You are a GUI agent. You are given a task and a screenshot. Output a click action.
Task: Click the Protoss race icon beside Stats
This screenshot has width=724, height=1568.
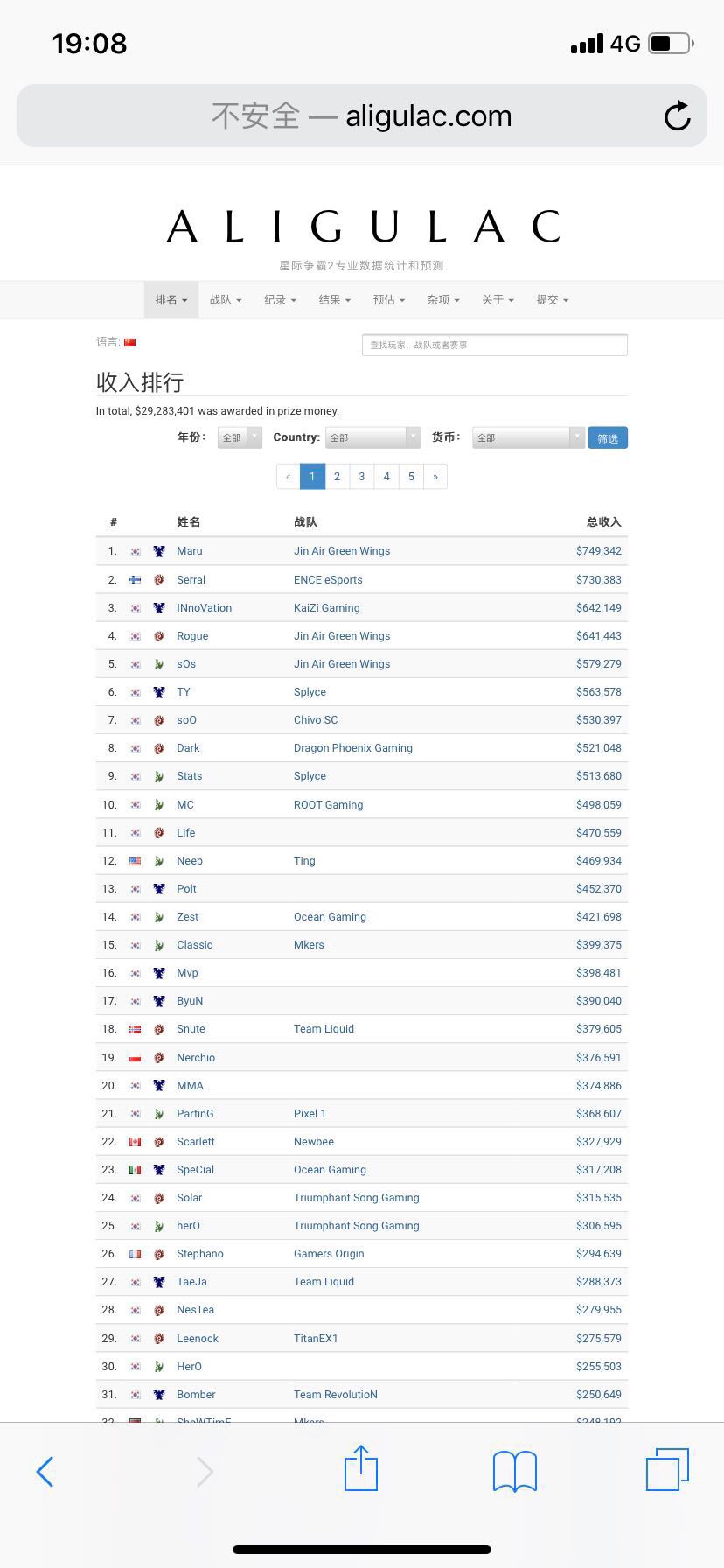[x=159, y=776]
